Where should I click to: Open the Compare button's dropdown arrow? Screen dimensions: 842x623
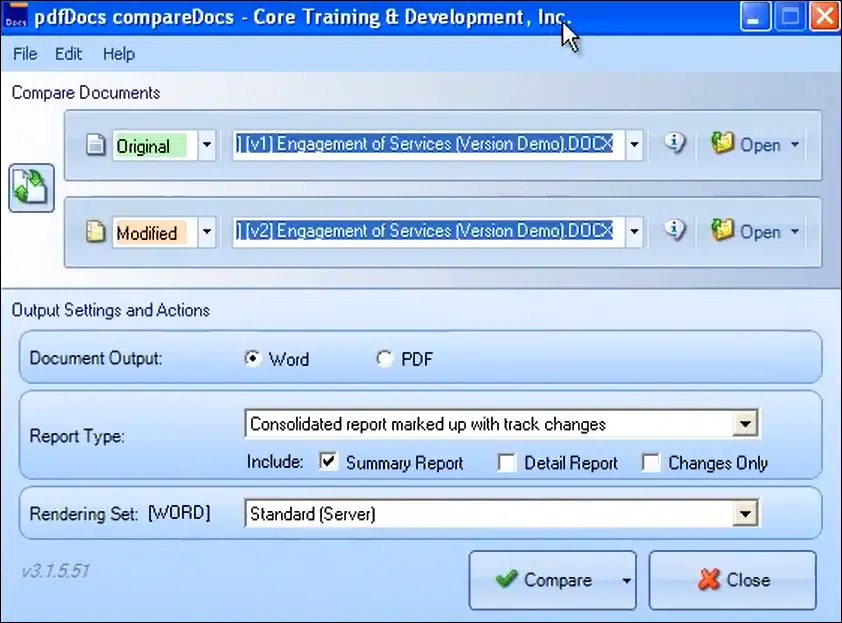(626, 581)
